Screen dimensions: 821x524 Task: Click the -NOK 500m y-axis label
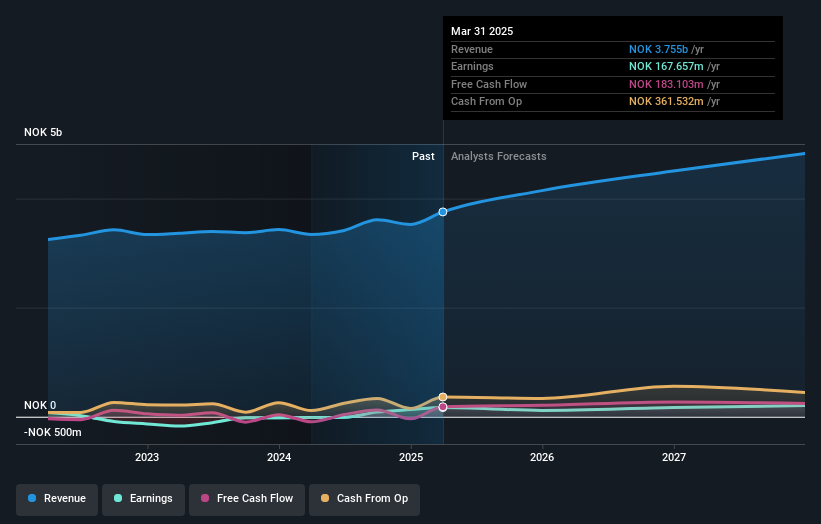pyautogui.click(x=52, y=432)
